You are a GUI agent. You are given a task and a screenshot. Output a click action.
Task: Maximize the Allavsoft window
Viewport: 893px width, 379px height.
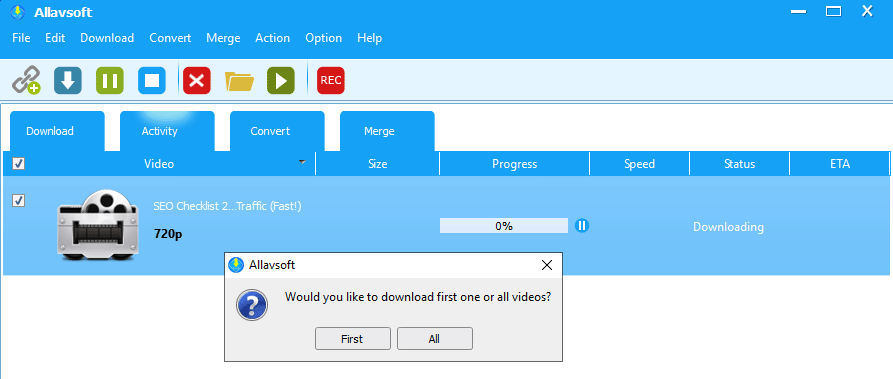(x=833, y=11)
